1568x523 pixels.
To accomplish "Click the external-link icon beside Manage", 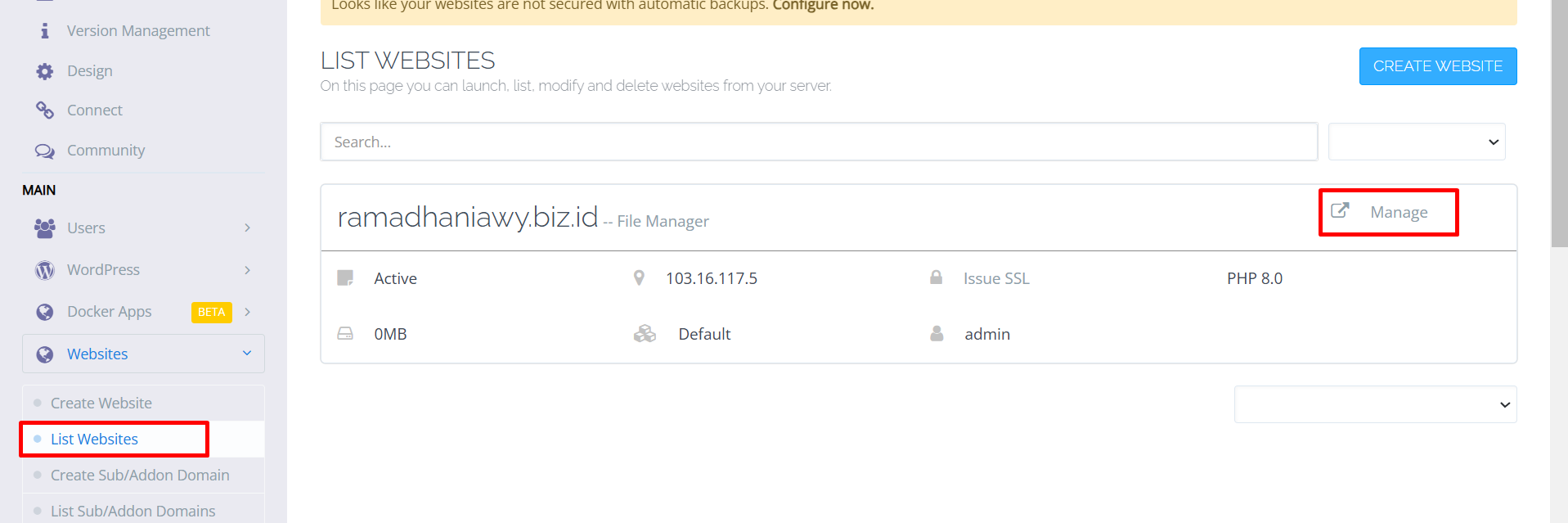I will point(1340,210).
